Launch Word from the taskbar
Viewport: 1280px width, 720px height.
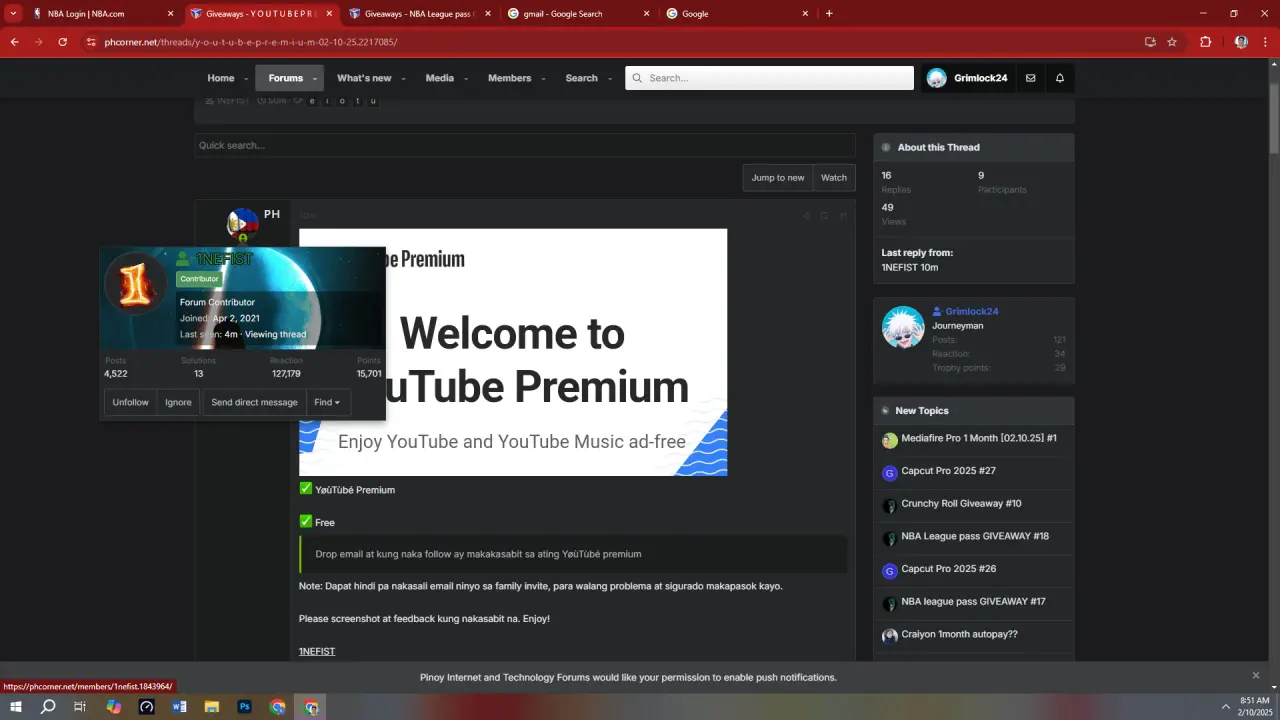tap(179, 707)
